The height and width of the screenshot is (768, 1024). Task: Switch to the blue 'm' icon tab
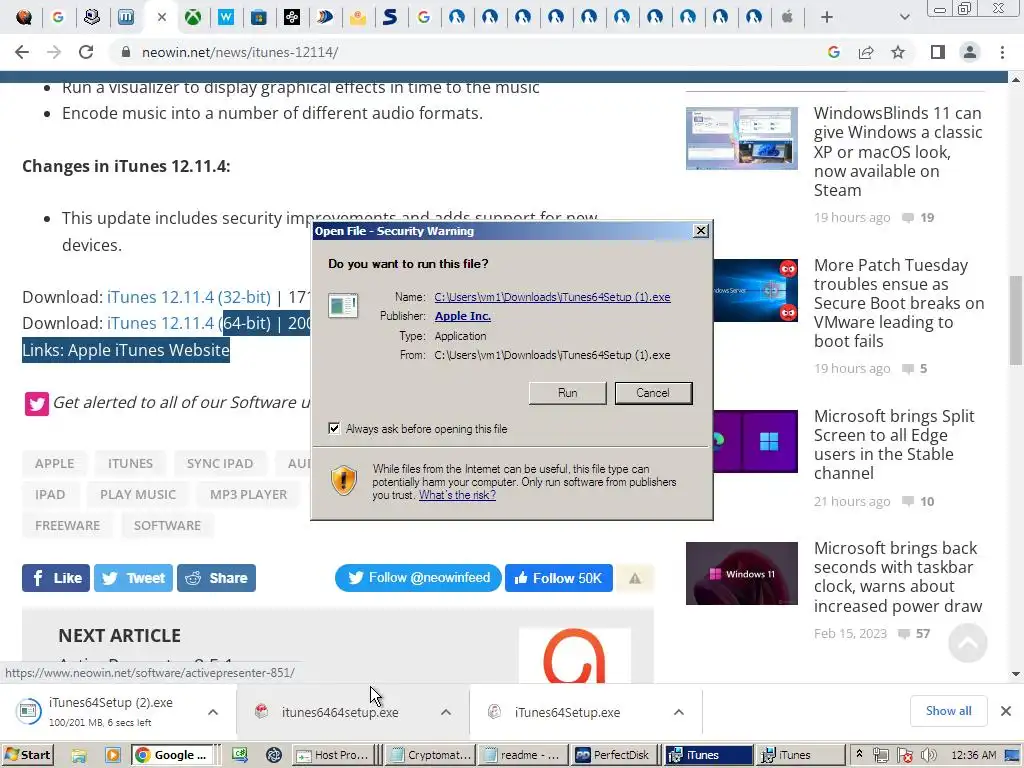pyautogui.click(x=126, y=17)
